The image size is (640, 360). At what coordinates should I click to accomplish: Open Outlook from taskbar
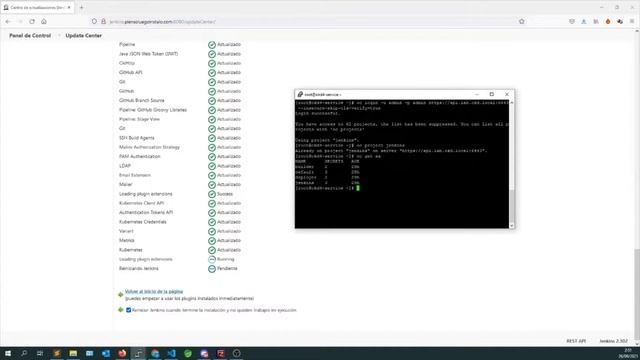(106, 353)
